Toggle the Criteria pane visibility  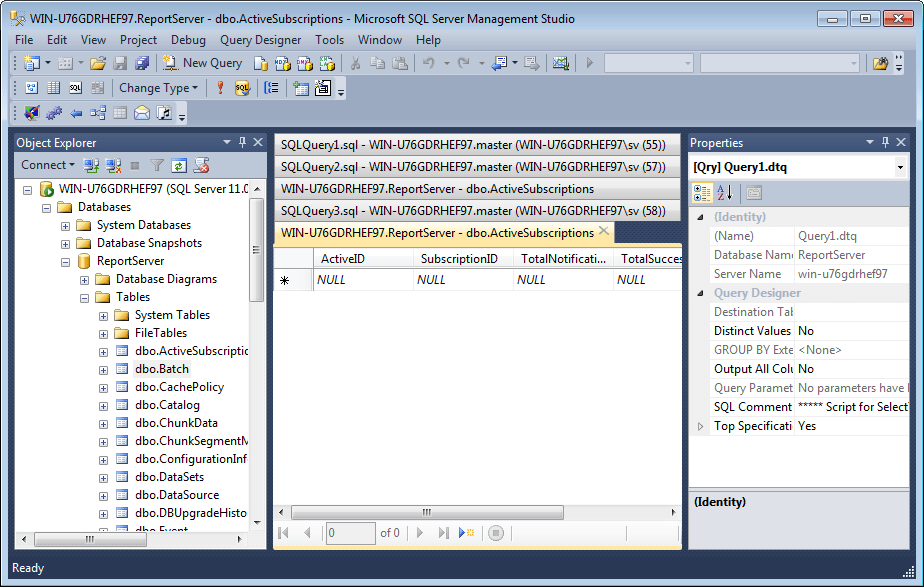[x=54, y=89]
